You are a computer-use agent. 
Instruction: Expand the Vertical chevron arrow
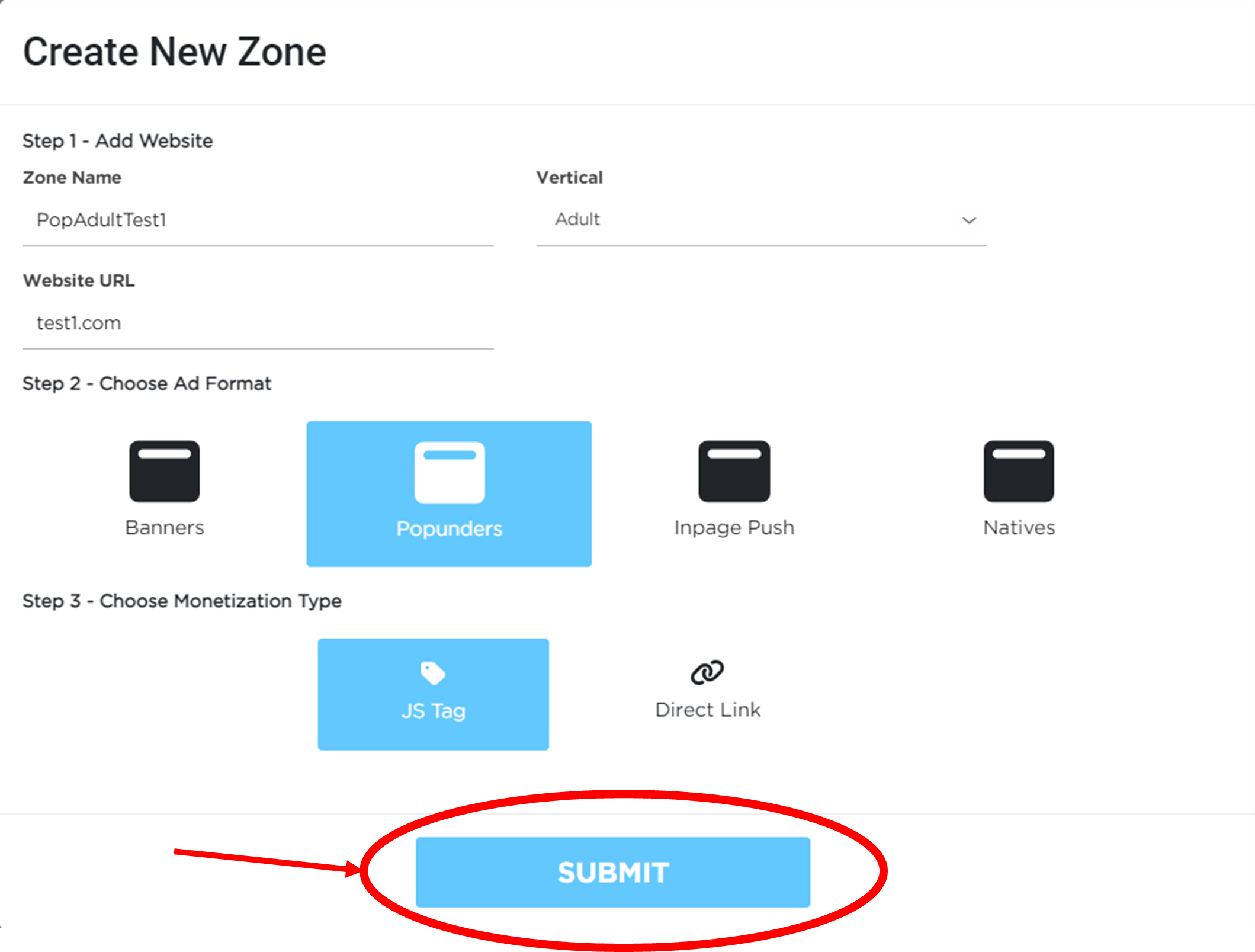tap(969, 220)
